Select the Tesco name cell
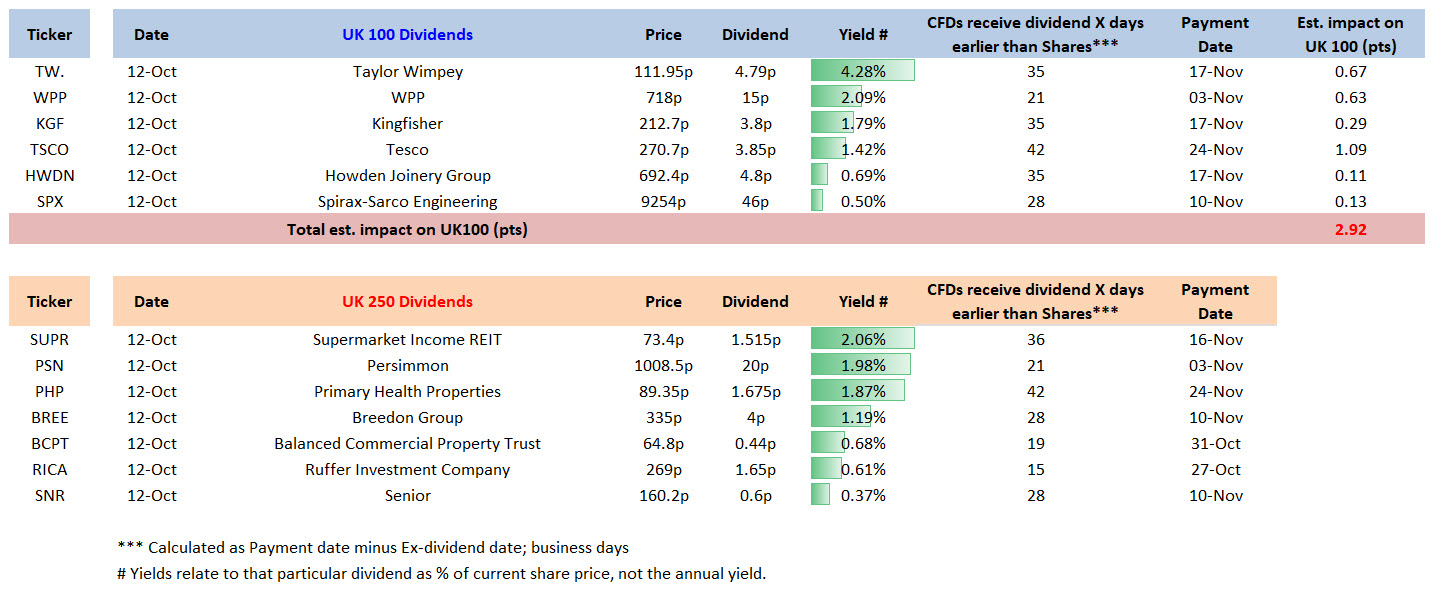 408,150
